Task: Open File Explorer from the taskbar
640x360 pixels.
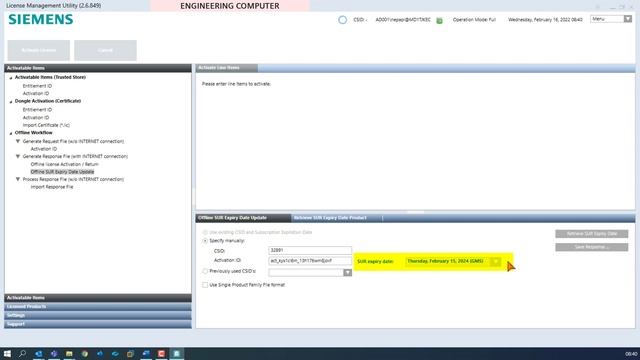Action: 69,353
